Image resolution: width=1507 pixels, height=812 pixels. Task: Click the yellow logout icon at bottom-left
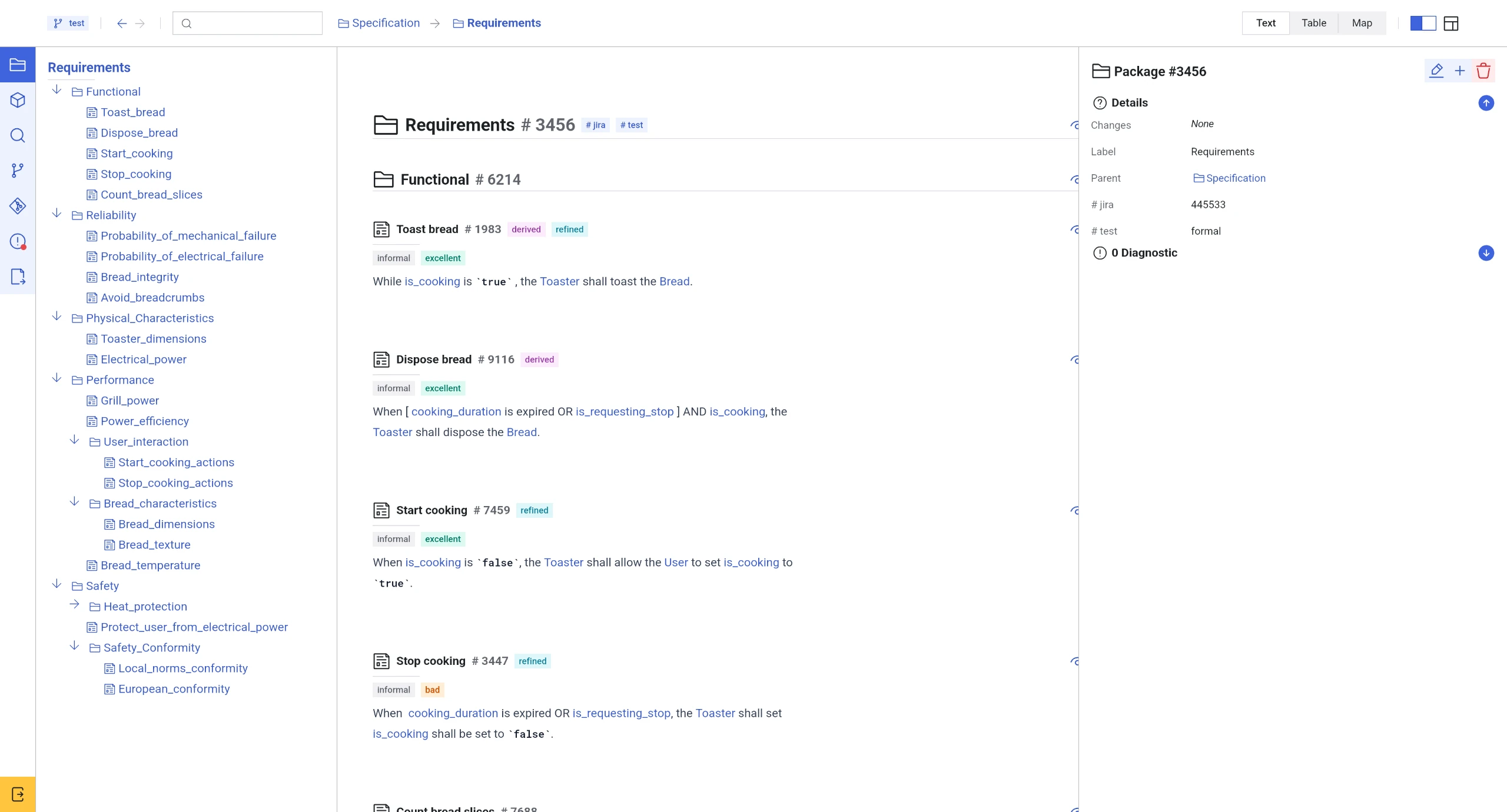point(18,794)
